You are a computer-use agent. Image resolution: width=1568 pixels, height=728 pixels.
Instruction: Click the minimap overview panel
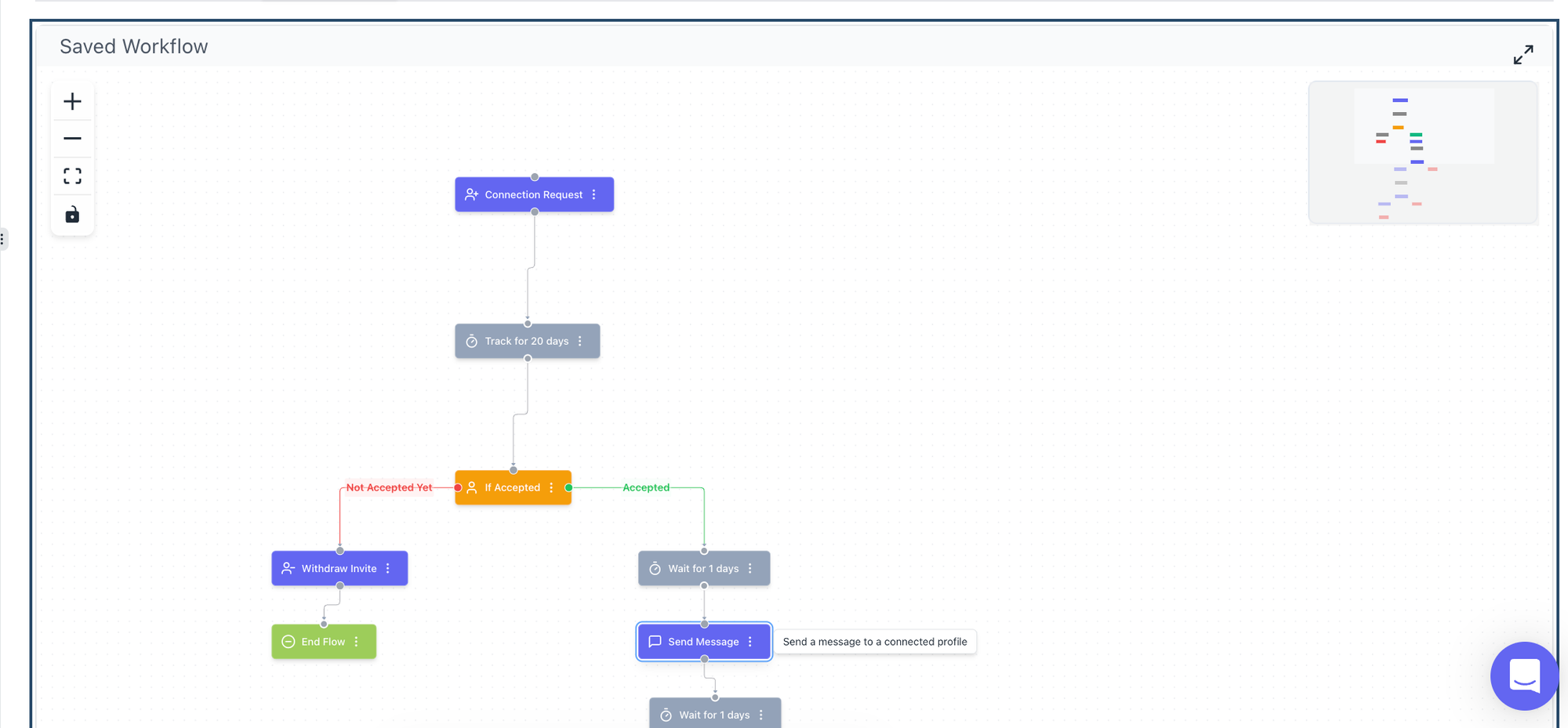1423,152
